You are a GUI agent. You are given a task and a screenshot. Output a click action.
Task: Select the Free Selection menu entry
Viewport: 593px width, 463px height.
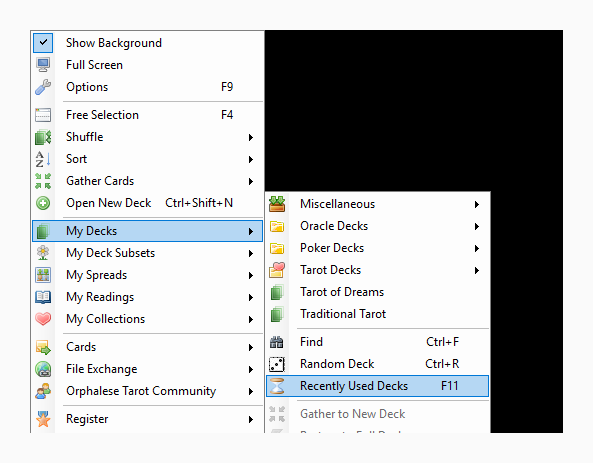pyautogui.click(x=147, y=115)
